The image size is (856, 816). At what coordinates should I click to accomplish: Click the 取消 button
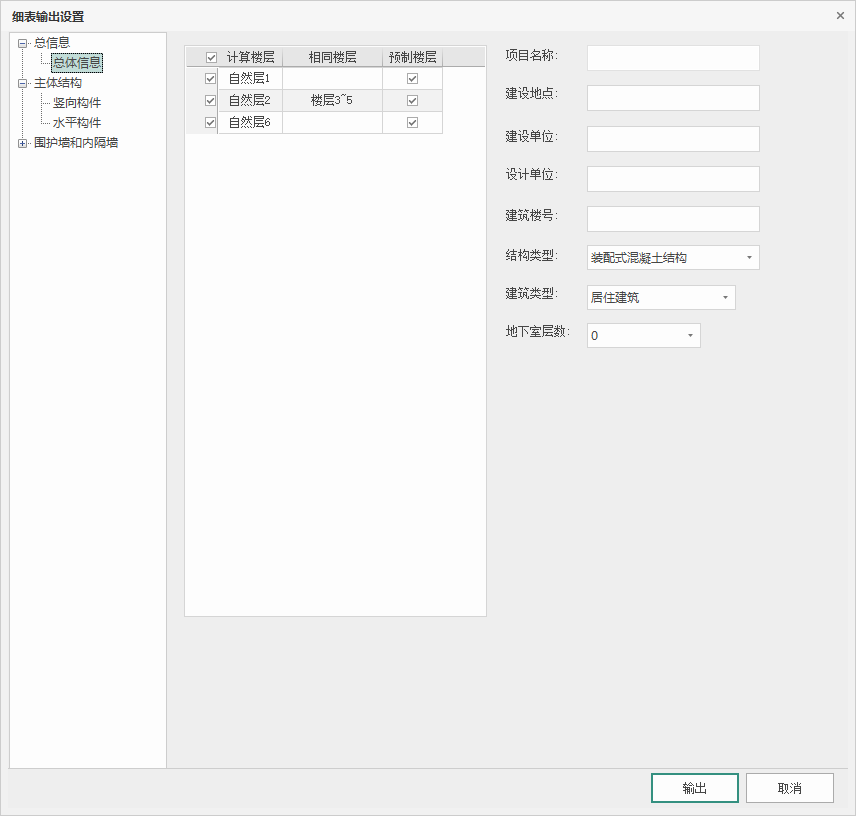[790, 788]
